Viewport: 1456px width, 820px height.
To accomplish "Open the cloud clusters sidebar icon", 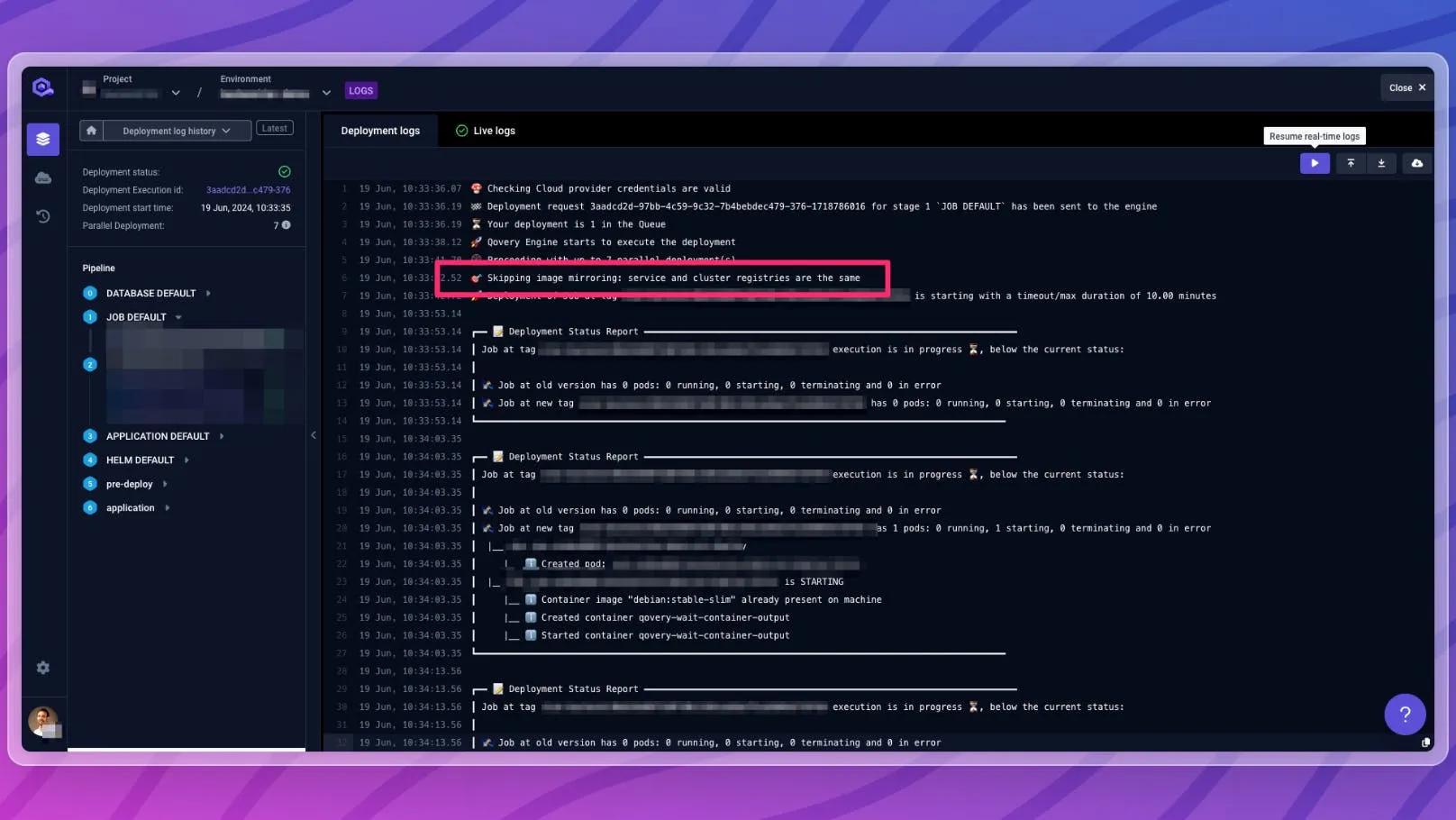I will pyautogui.click(x=43, y=178).
